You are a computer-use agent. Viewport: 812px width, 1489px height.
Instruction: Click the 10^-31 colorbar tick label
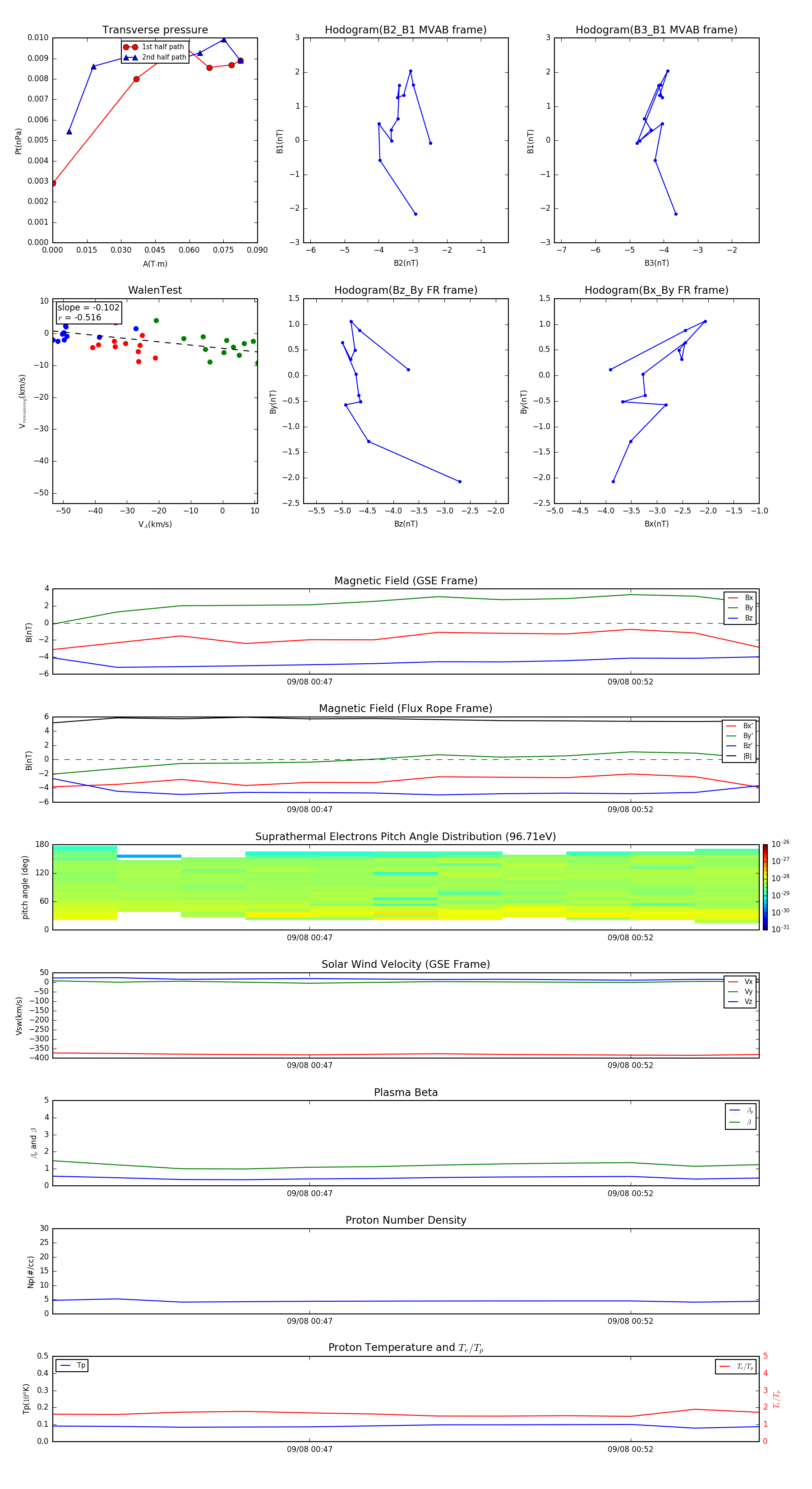pyautogui.click(x=780, y=929)
